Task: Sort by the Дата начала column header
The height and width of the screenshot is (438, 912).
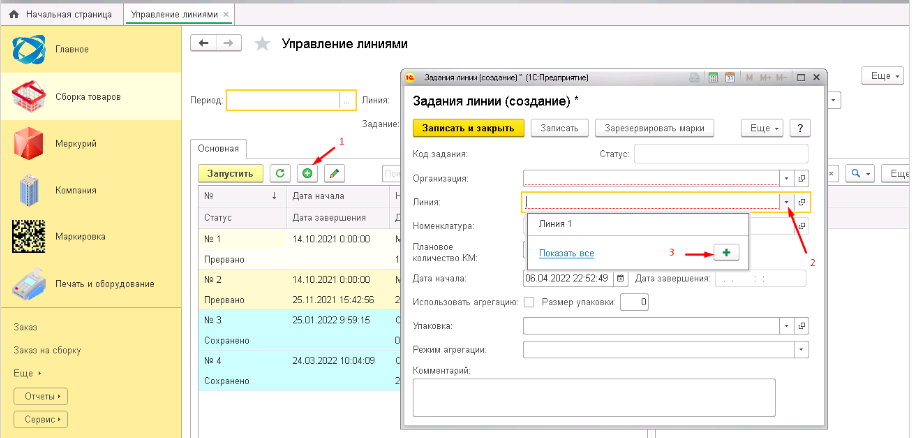Action: [x=337, y=196]
